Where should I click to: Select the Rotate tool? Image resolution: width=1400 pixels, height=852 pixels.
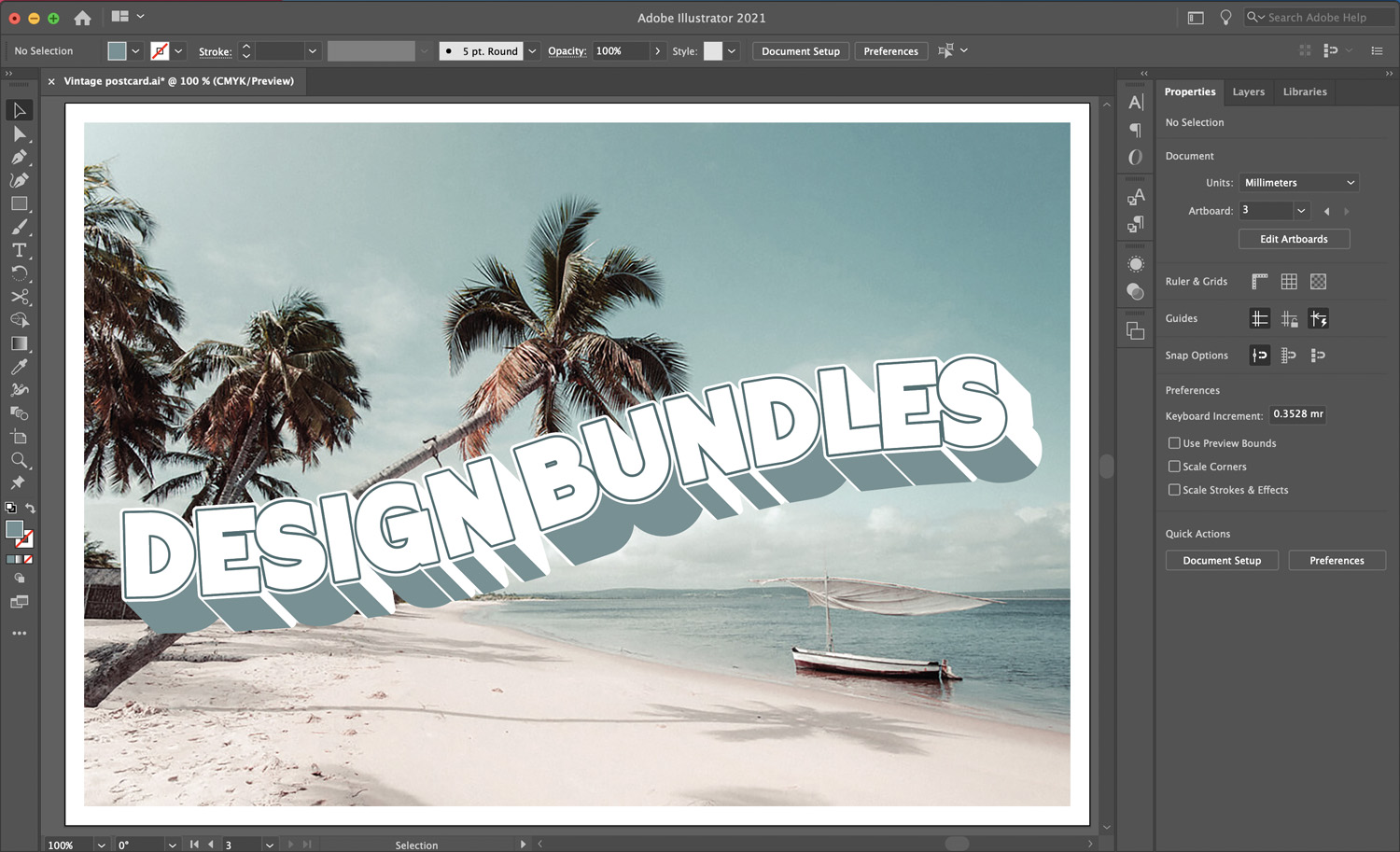point(19,273)
